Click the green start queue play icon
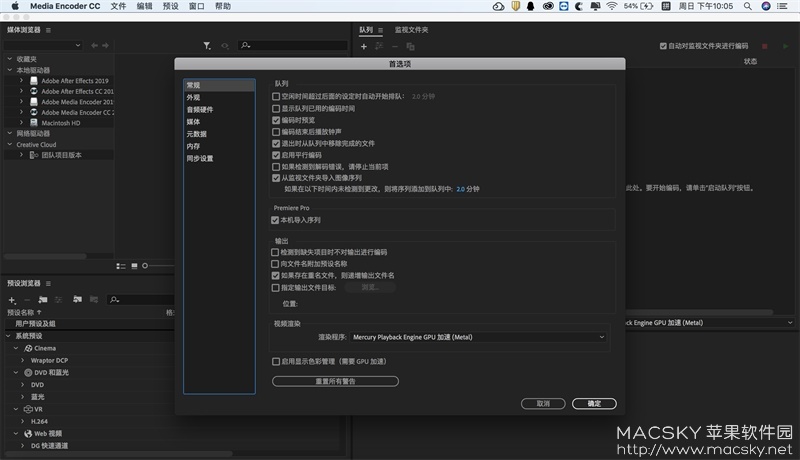Screen dimensions: 800x460 pyautogui.click(x=785, y=46)
